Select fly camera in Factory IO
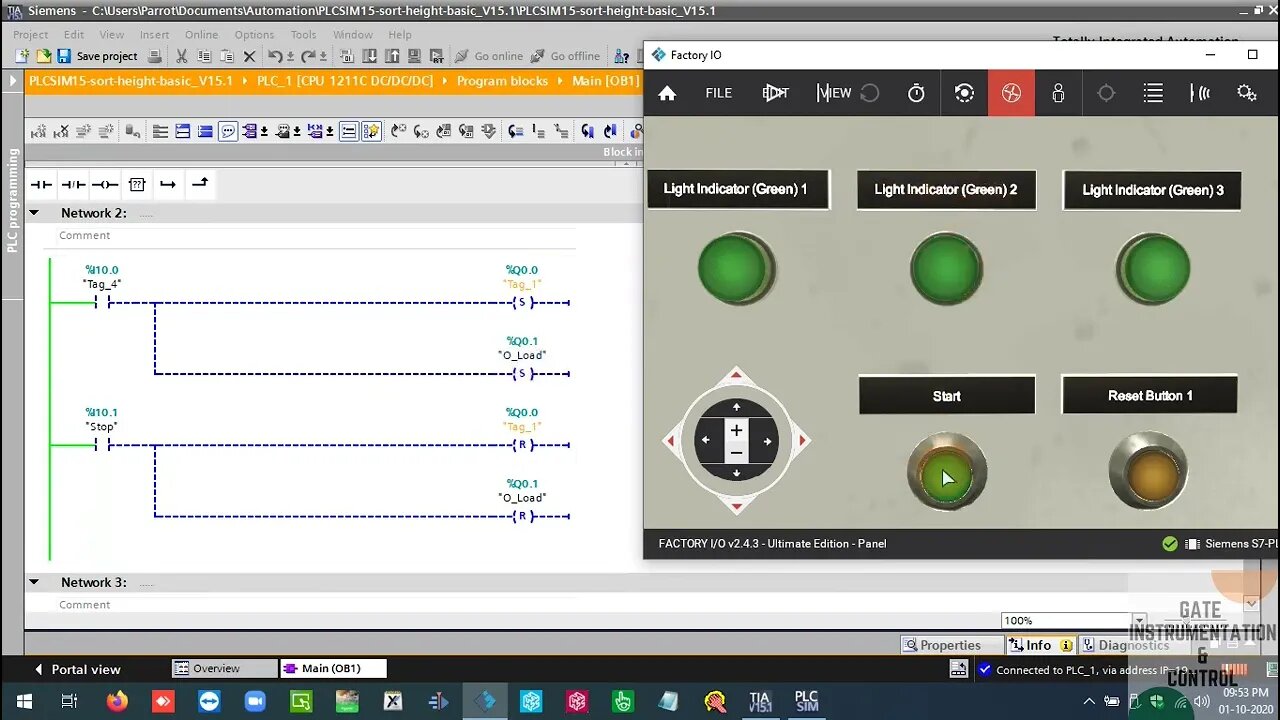This screenshot has width=1280, height=720. 1011,93
